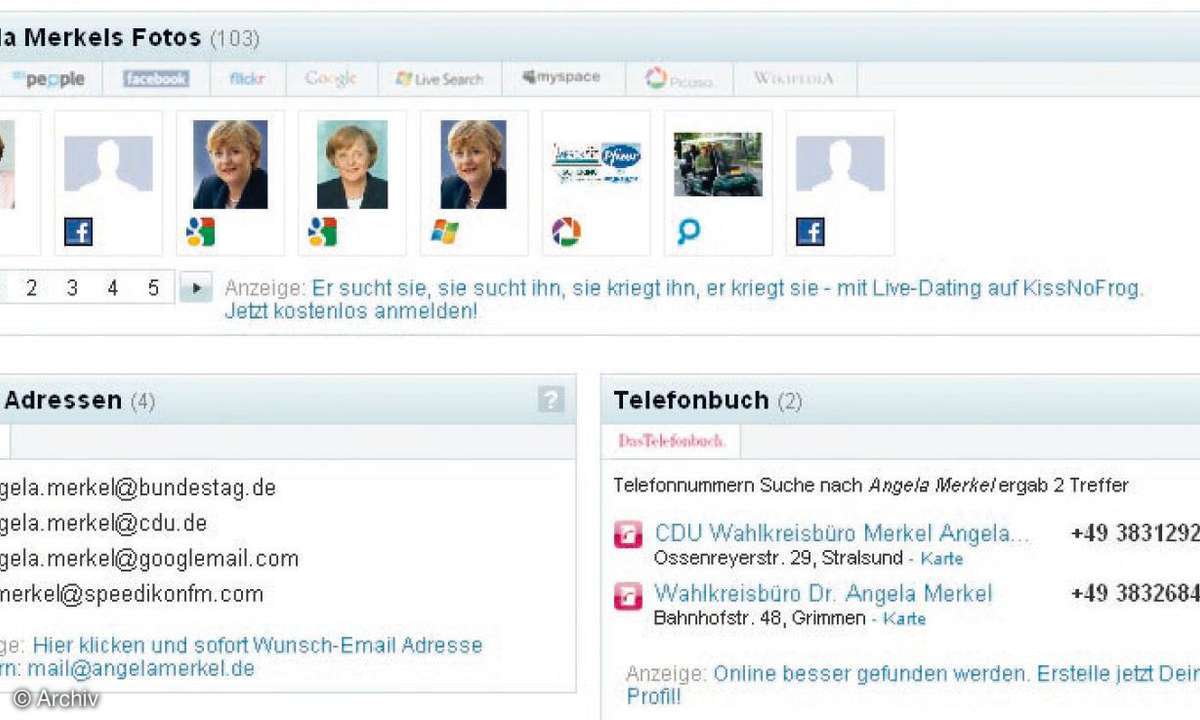The width and height of the screenshot is (1200, 720).
Task: Select the myspace photos tab
Action: 561,78
